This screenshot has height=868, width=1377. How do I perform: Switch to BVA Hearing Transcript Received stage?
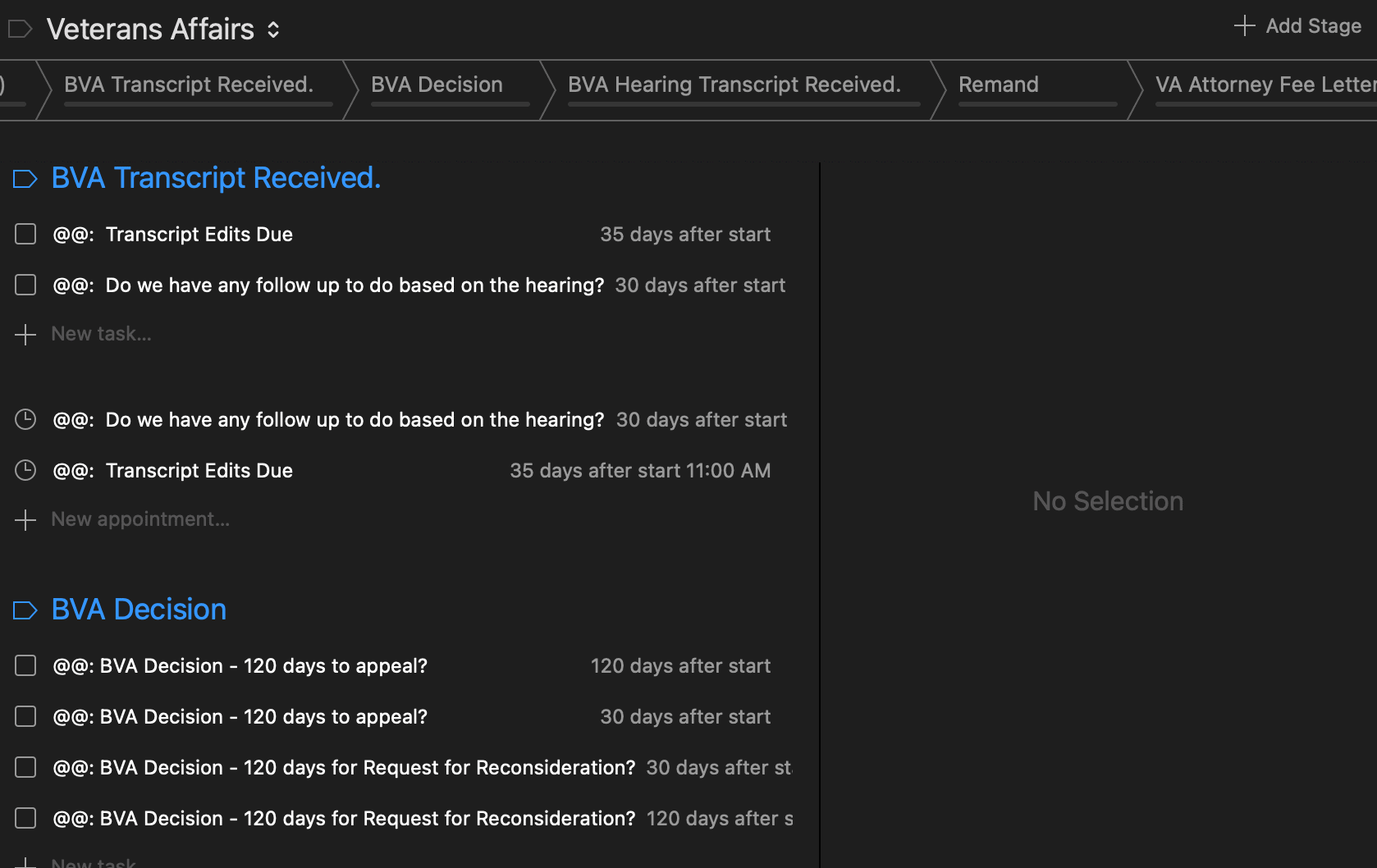(x=734, y=85)
